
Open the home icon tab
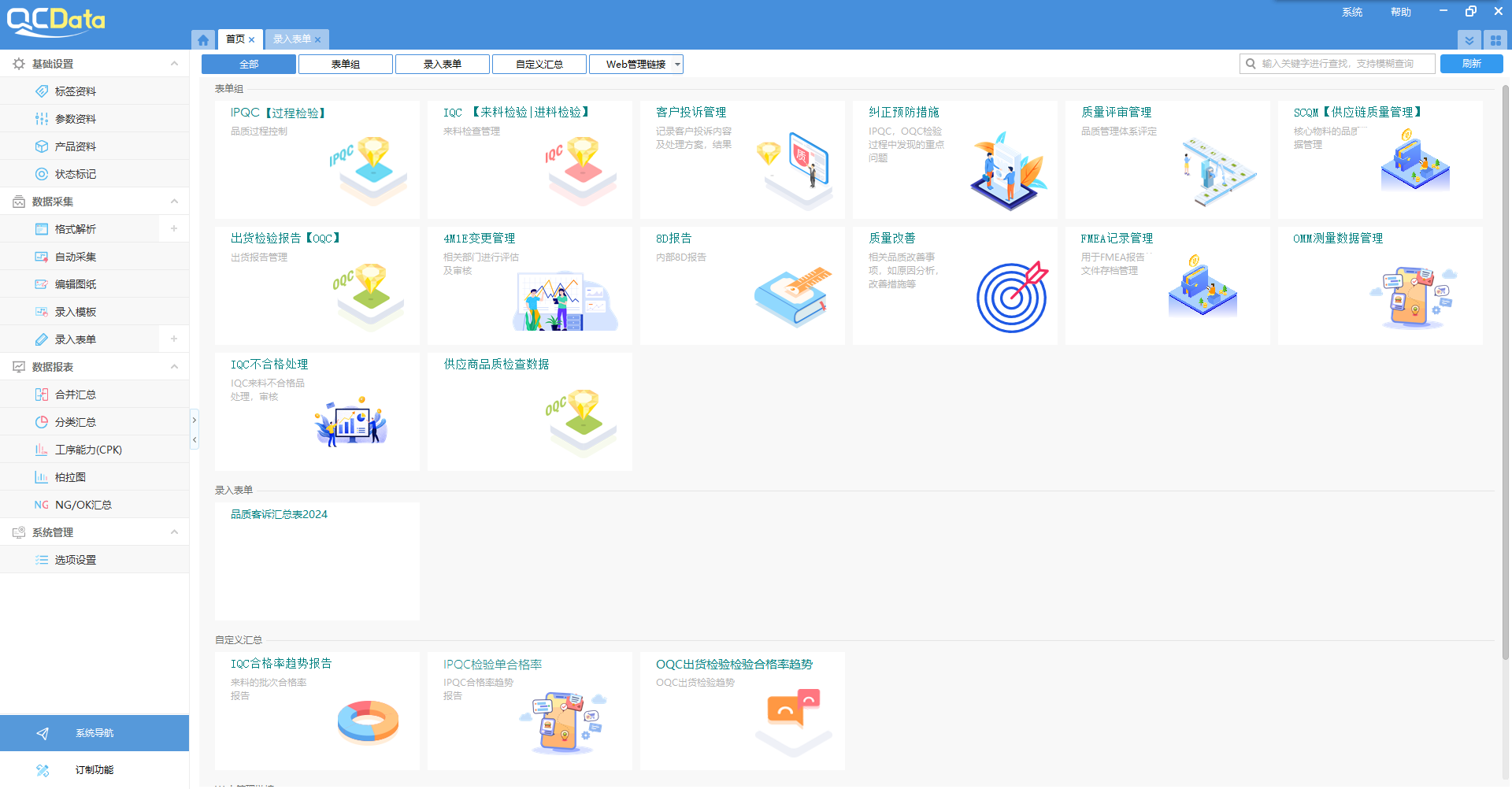(203, 39)
